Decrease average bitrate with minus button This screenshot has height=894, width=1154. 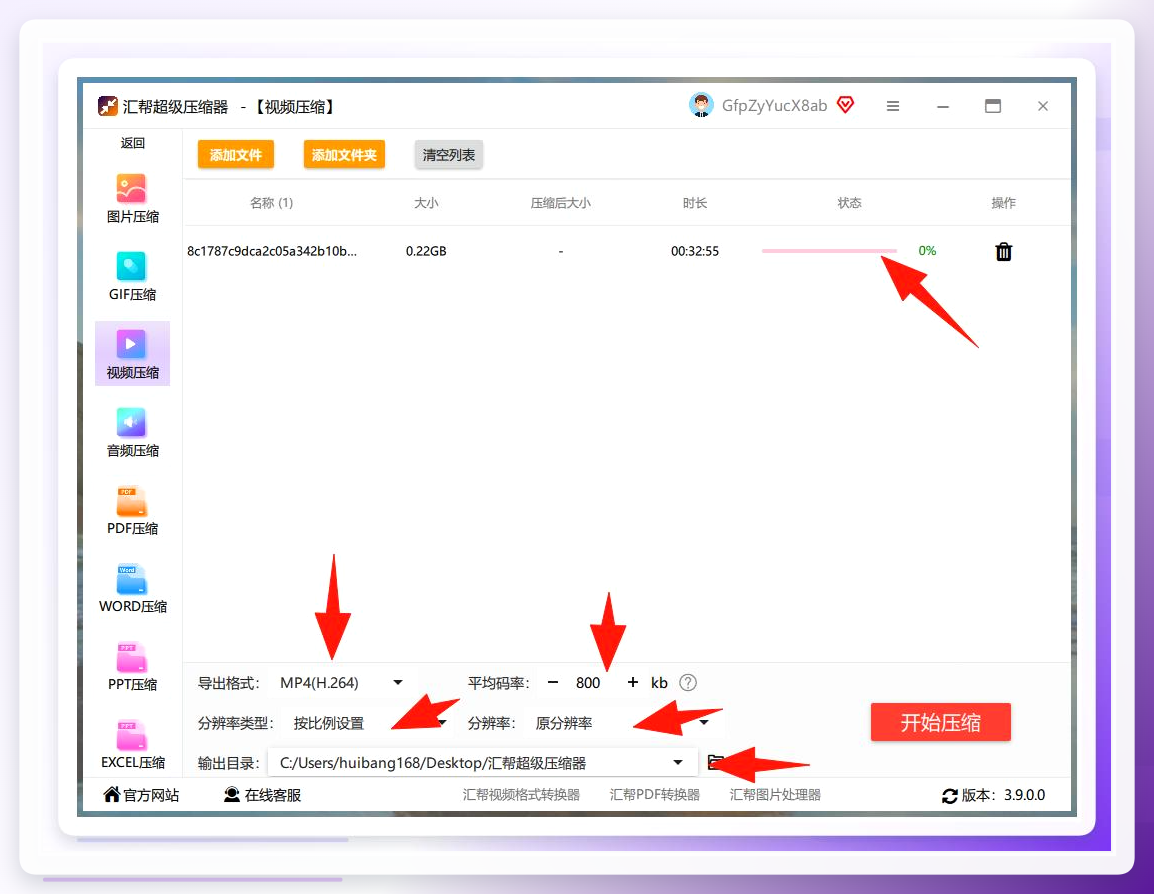click(x=553, y=683)
